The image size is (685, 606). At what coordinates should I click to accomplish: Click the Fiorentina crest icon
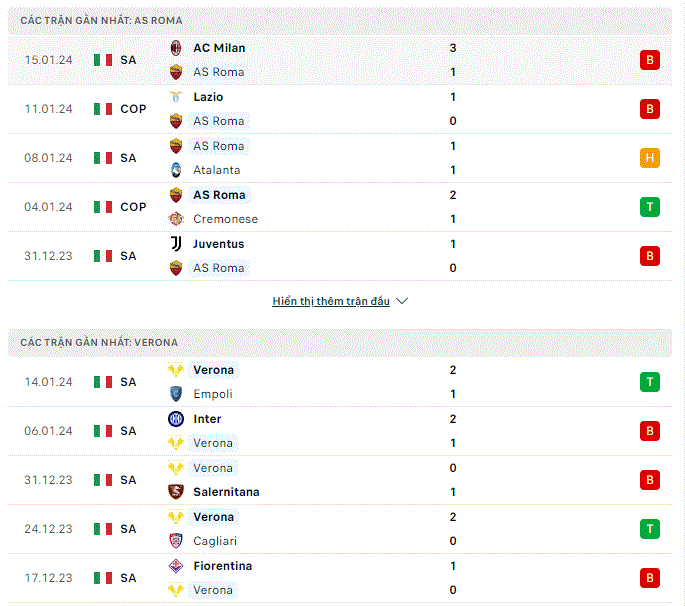(x=176, y=566)
